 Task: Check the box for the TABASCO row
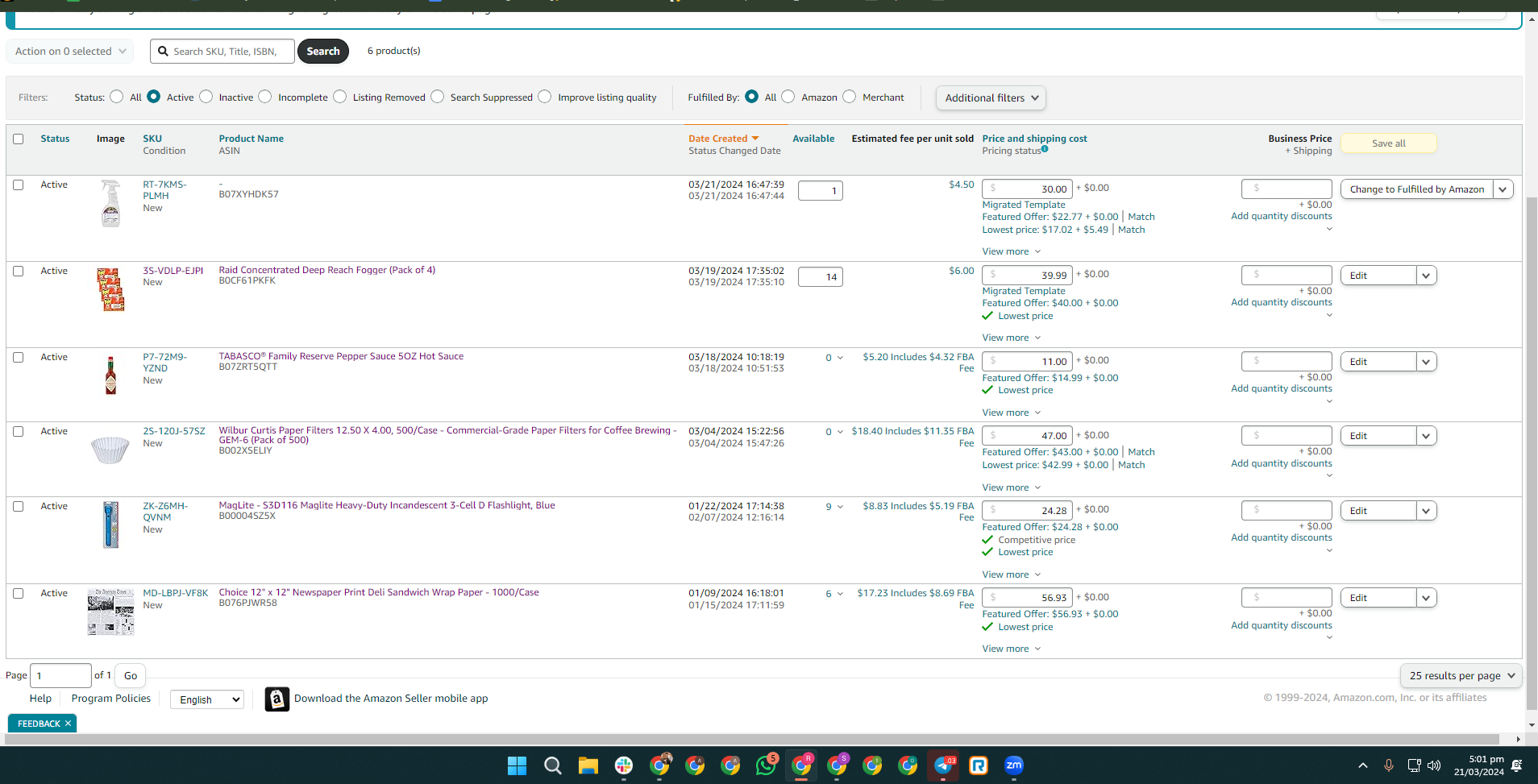[x=19, y=357]
